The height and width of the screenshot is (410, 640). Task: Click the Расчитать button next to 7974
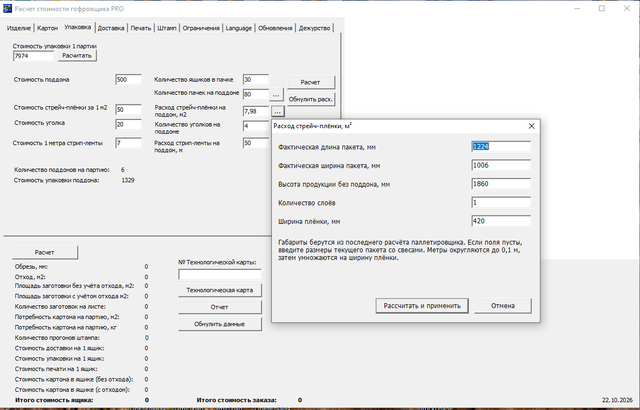[77, 55]
